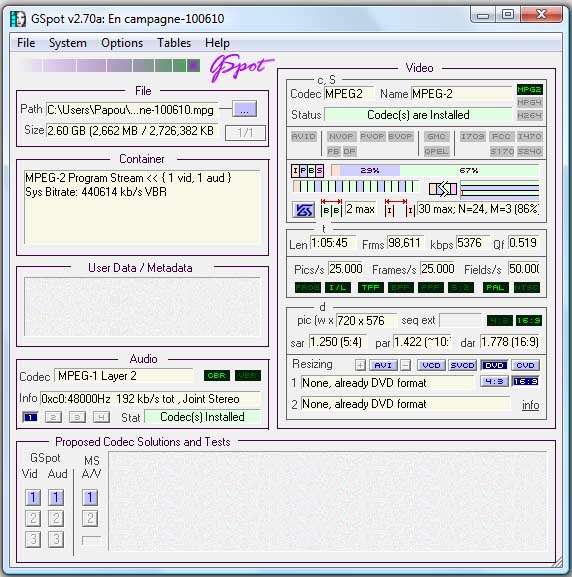
Task: Click the 16:9 aspect indicator beside seq ext
Action: 528,321
